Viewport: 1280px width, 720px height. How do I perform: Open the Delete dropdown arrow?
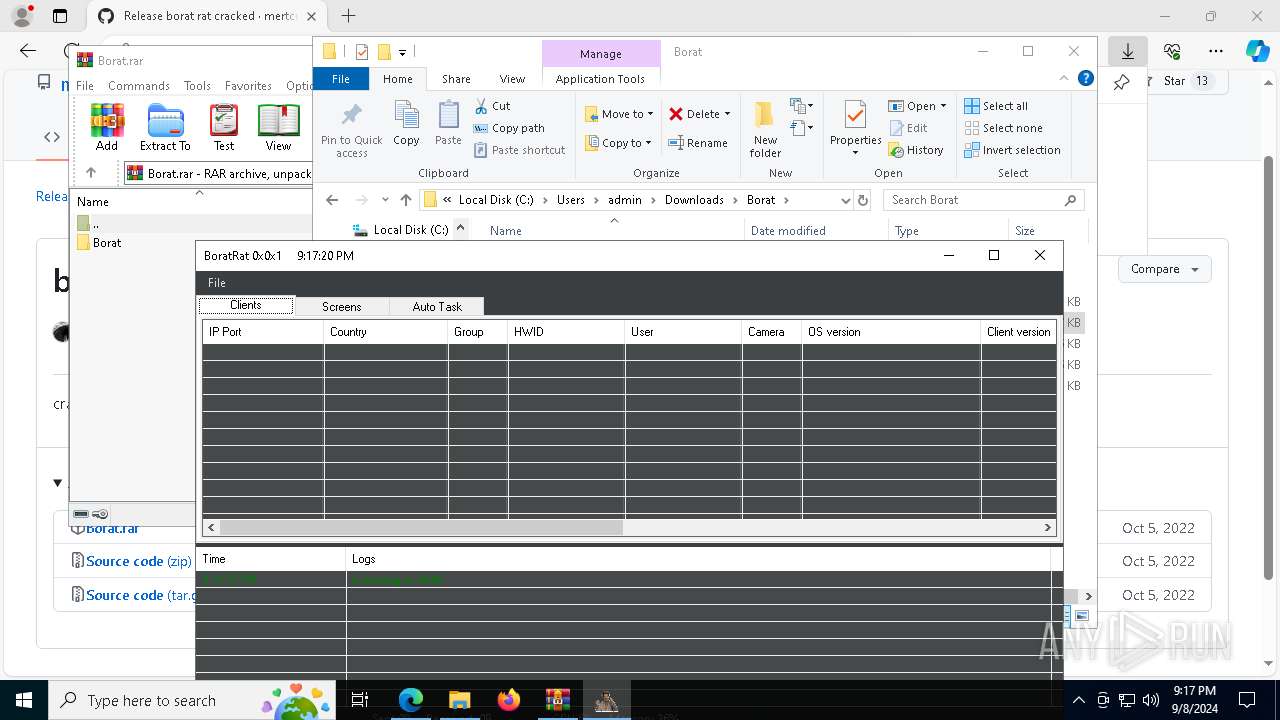tap(727, 114)
